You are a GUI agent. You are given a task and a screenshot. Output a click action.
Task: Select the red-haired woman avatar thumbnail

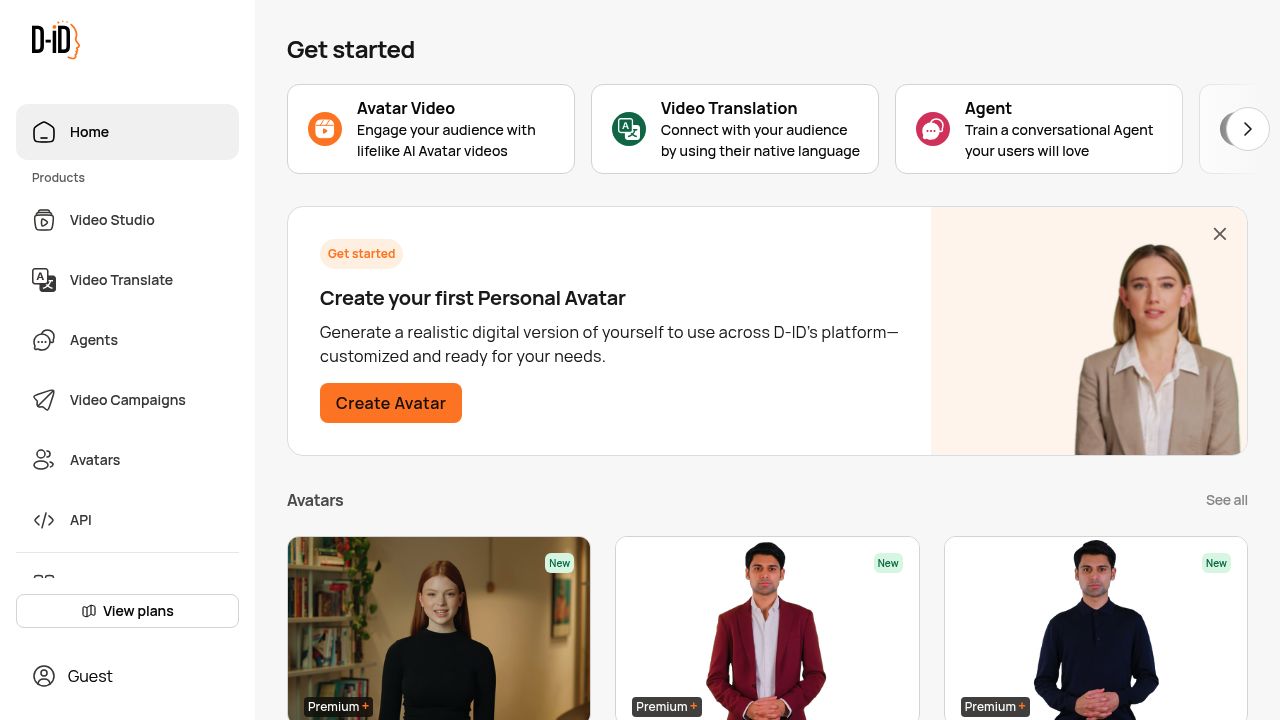pyautogui.click(x=439, y=628)
